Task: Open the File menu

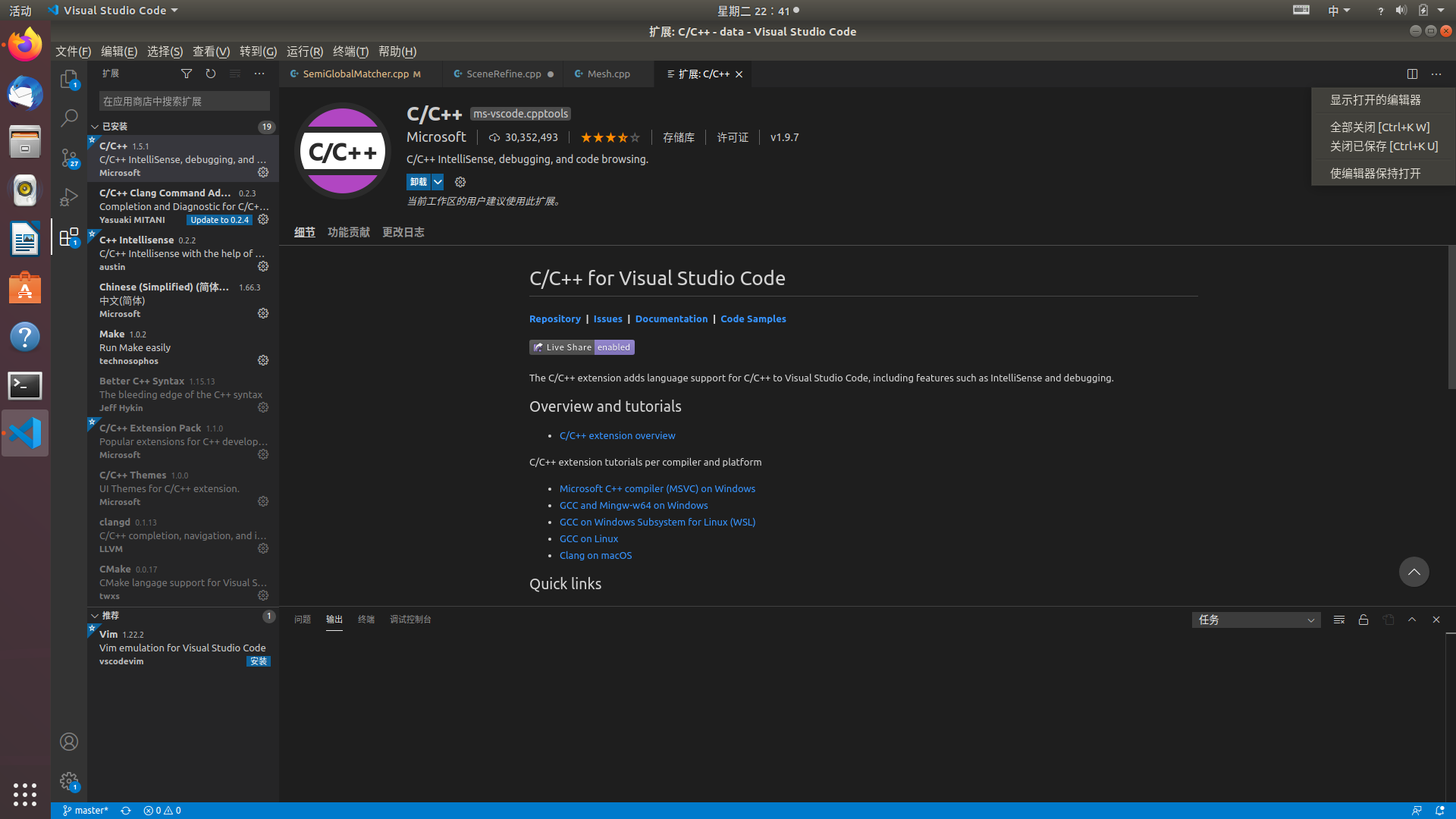Action: pyautogui.click(x=74, y=52)
